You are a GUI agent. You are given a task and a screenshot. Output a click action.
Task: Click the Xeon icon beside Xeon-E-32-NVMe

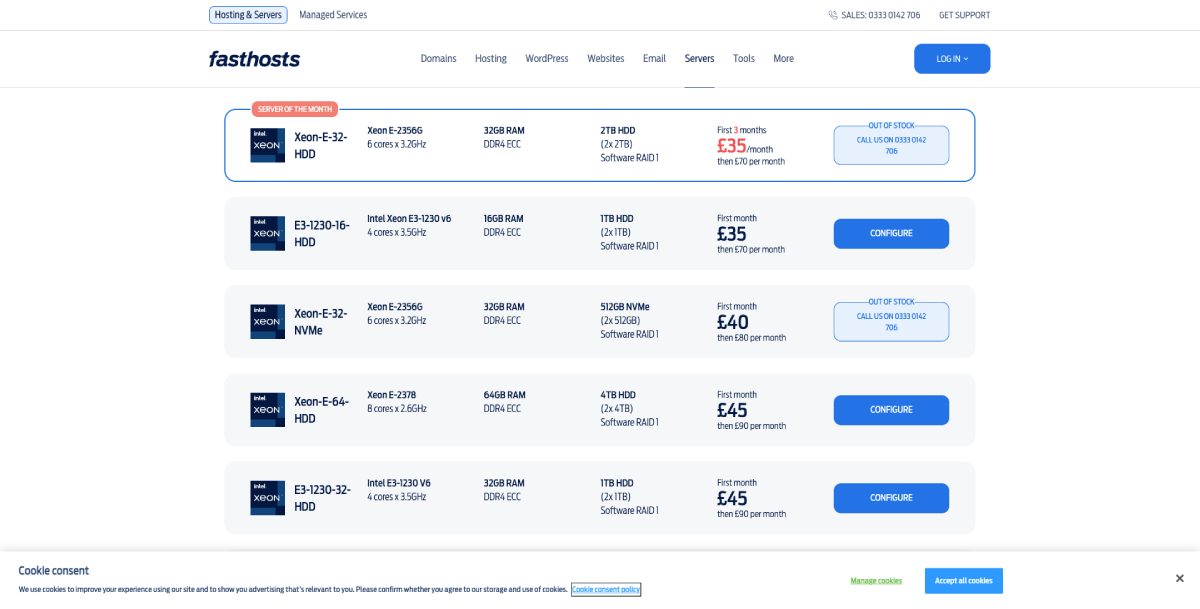coord(267,321)
